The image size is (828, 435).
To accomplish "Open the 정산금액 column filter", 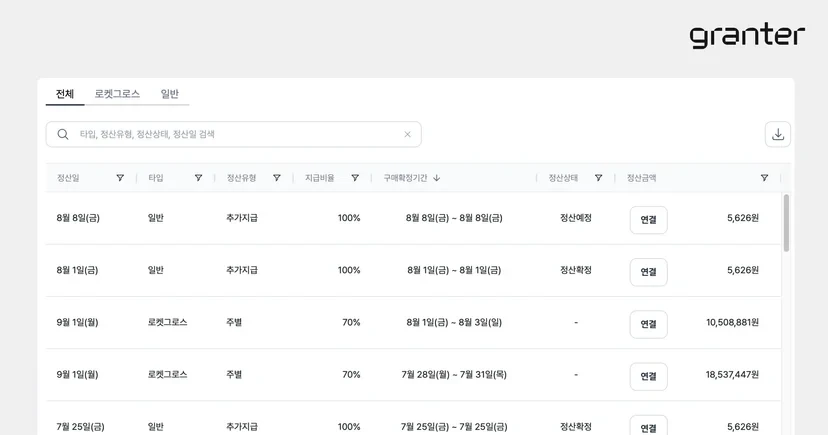I will tap(764, 178).
